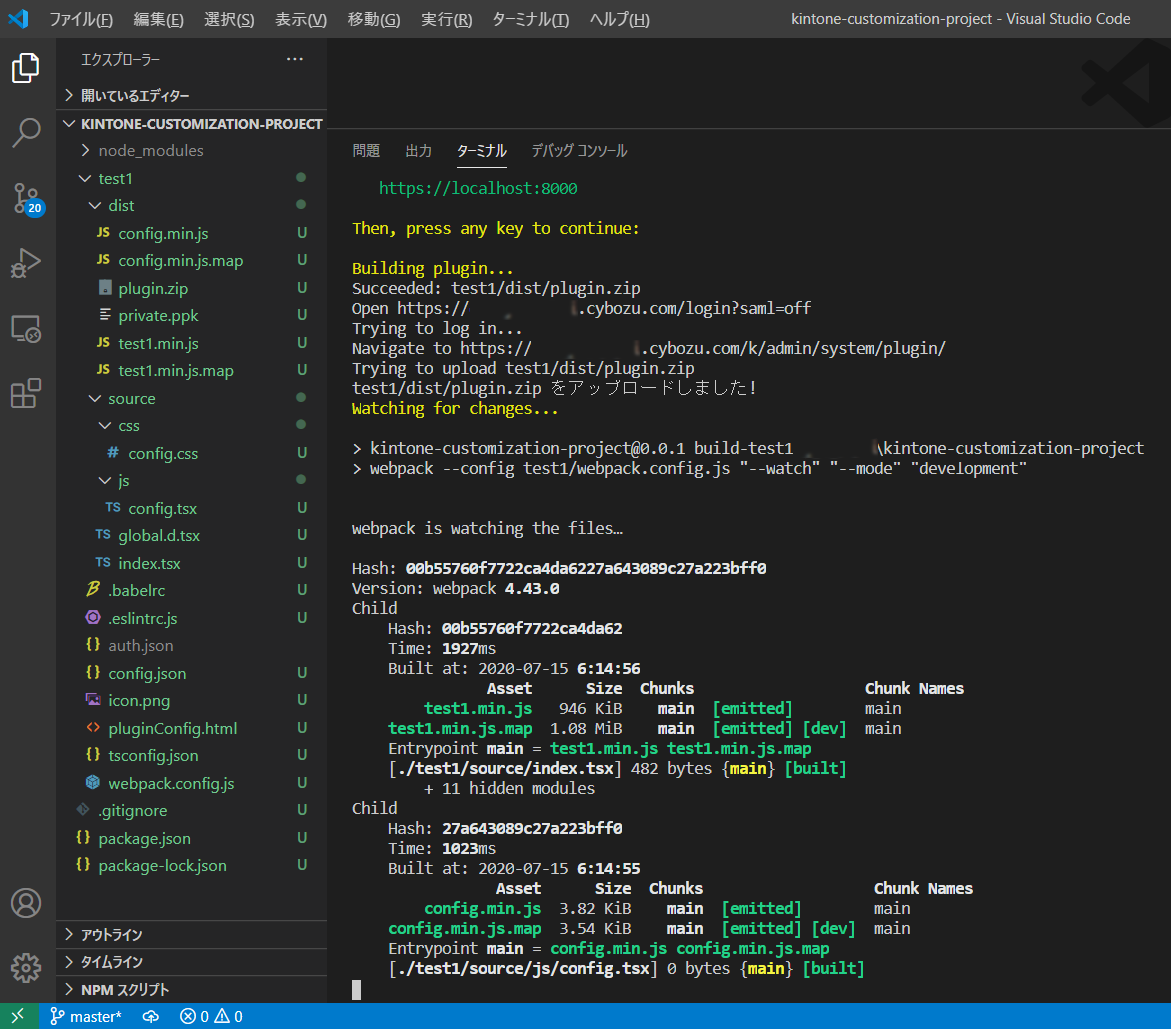The width and height of the screenshot is (1171, 1029).
Task: Expand the node_modules folder
Action: coord(150,151)
